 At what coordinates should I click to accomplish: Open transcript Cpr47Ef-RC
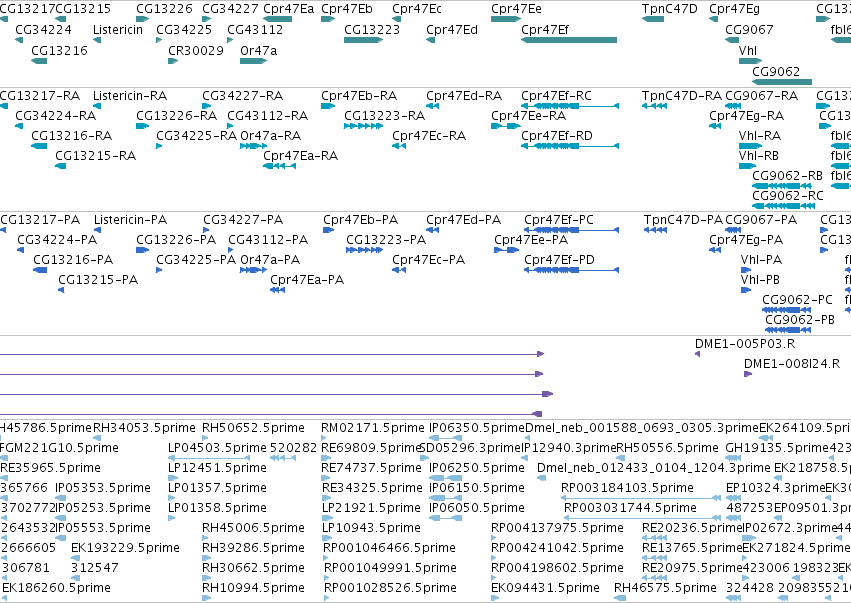tap(570, 106)
